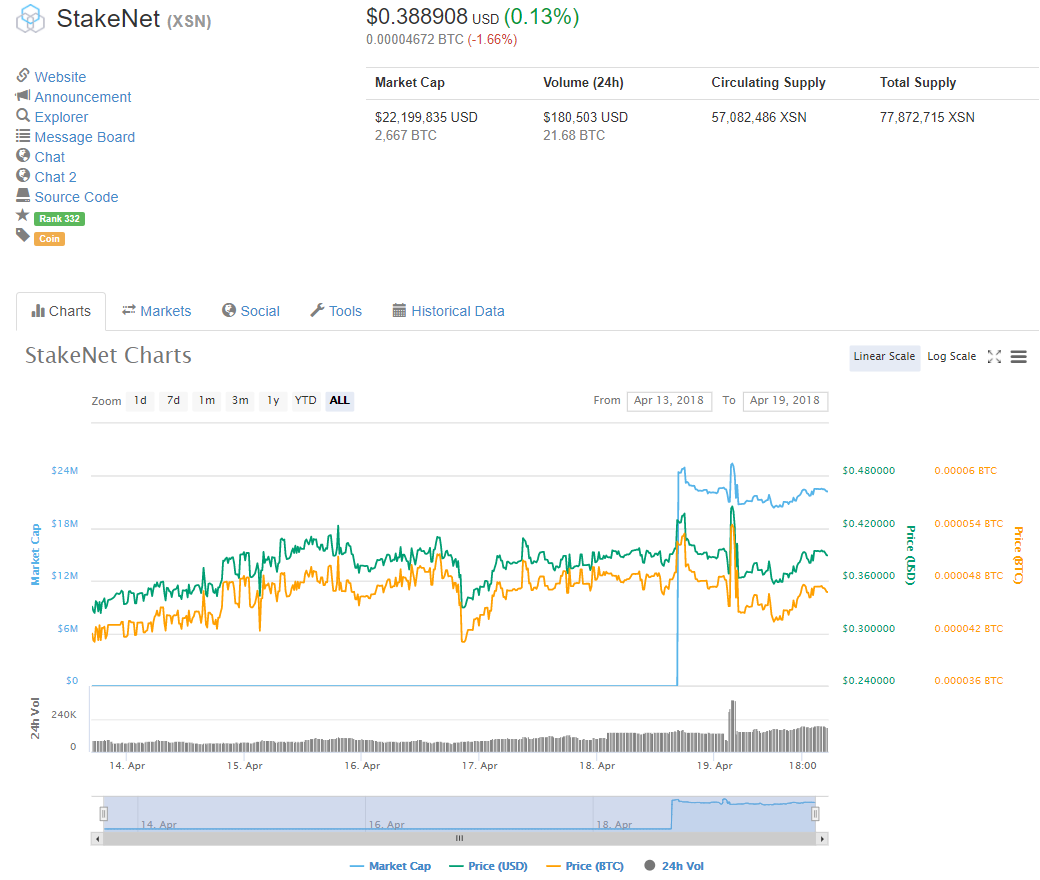Click the bar chart icon on Charts tab
The image size is (1040, 880).
[x=38, y=310]
